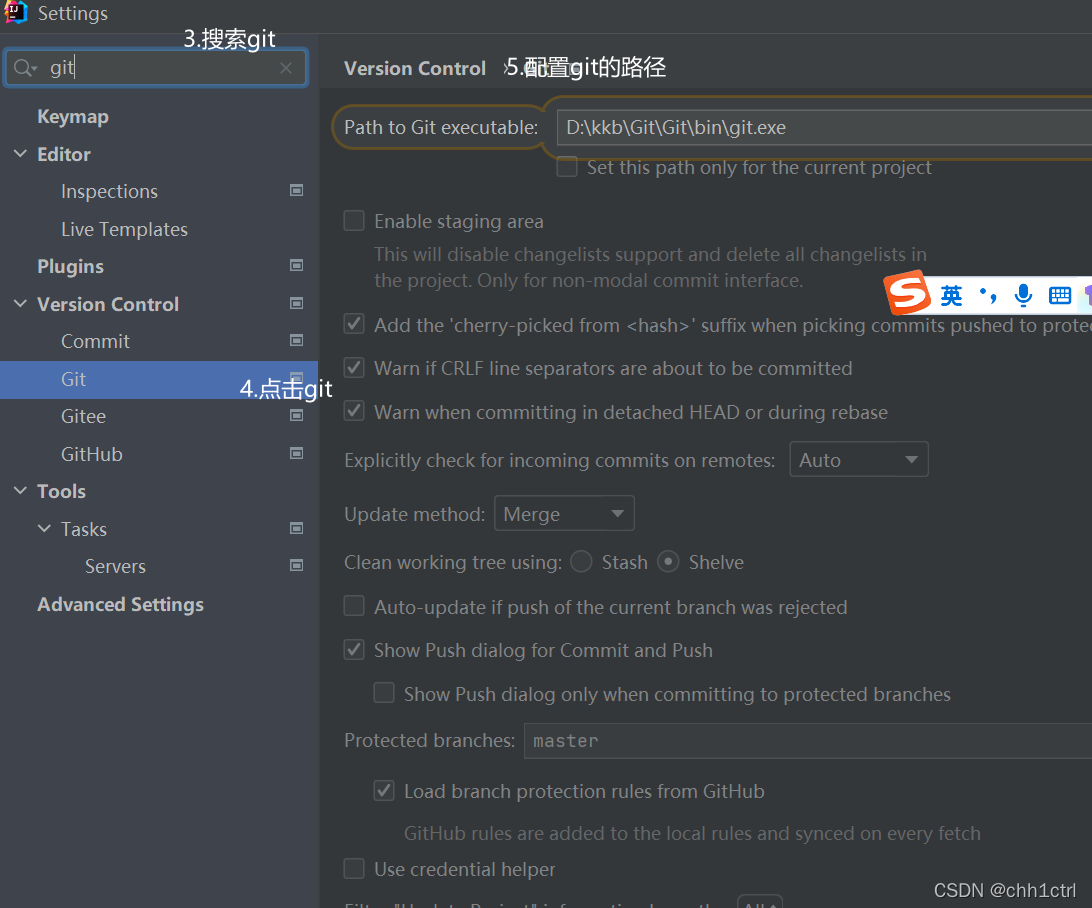Toggle Warn if CRLF line separators checkbox
Screen dimensions: 1092x908
pyautogui.click(x=354, y=368)
